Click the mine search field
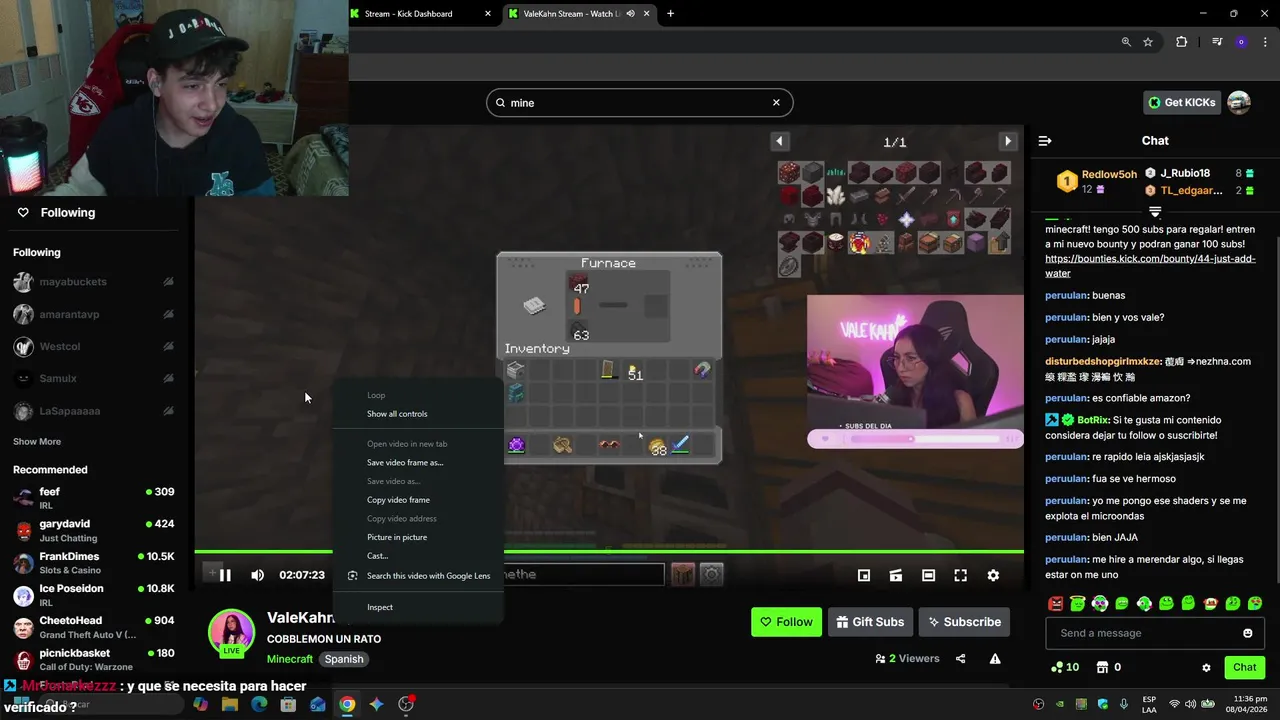The image size is (1280, 720). click(x=640, y=102)
